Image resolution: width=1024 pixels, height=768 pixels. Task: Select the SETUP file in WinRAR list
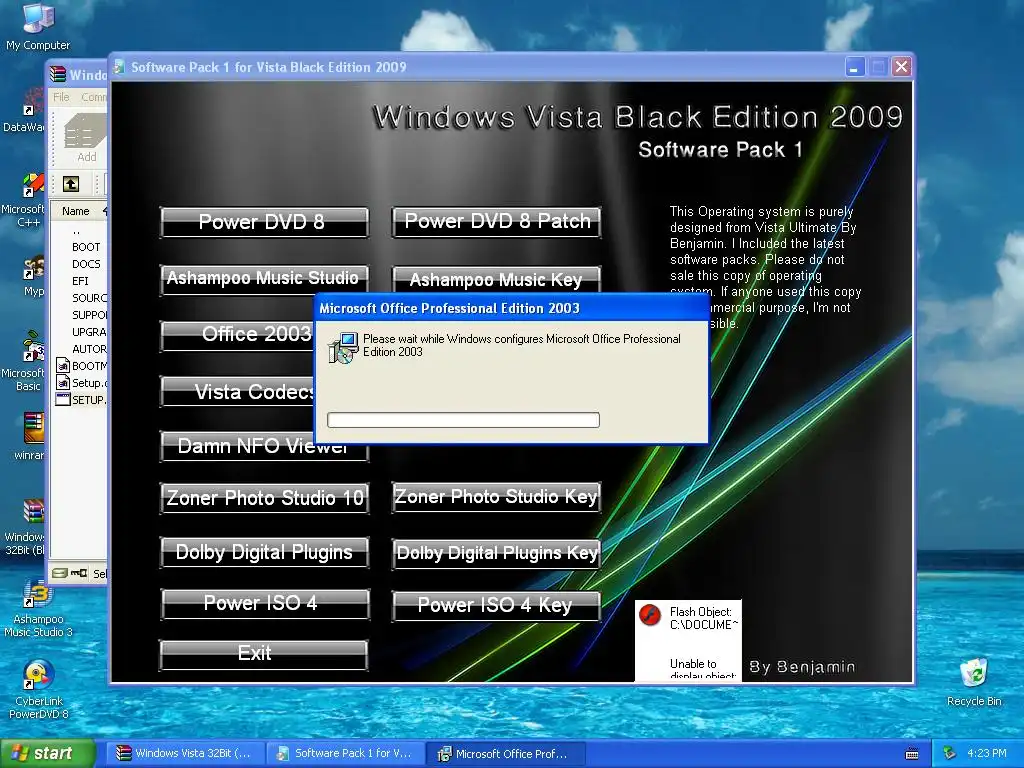pyautogui.click(x=82, y=400)
